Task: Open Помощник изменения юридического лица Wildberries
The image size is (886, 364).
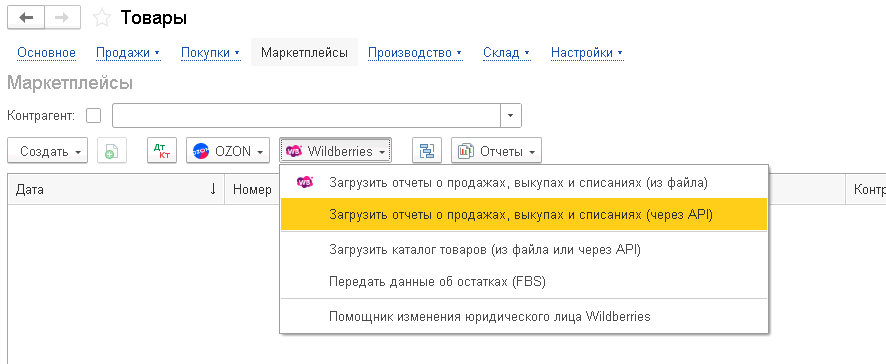Action: coord(524,317)
